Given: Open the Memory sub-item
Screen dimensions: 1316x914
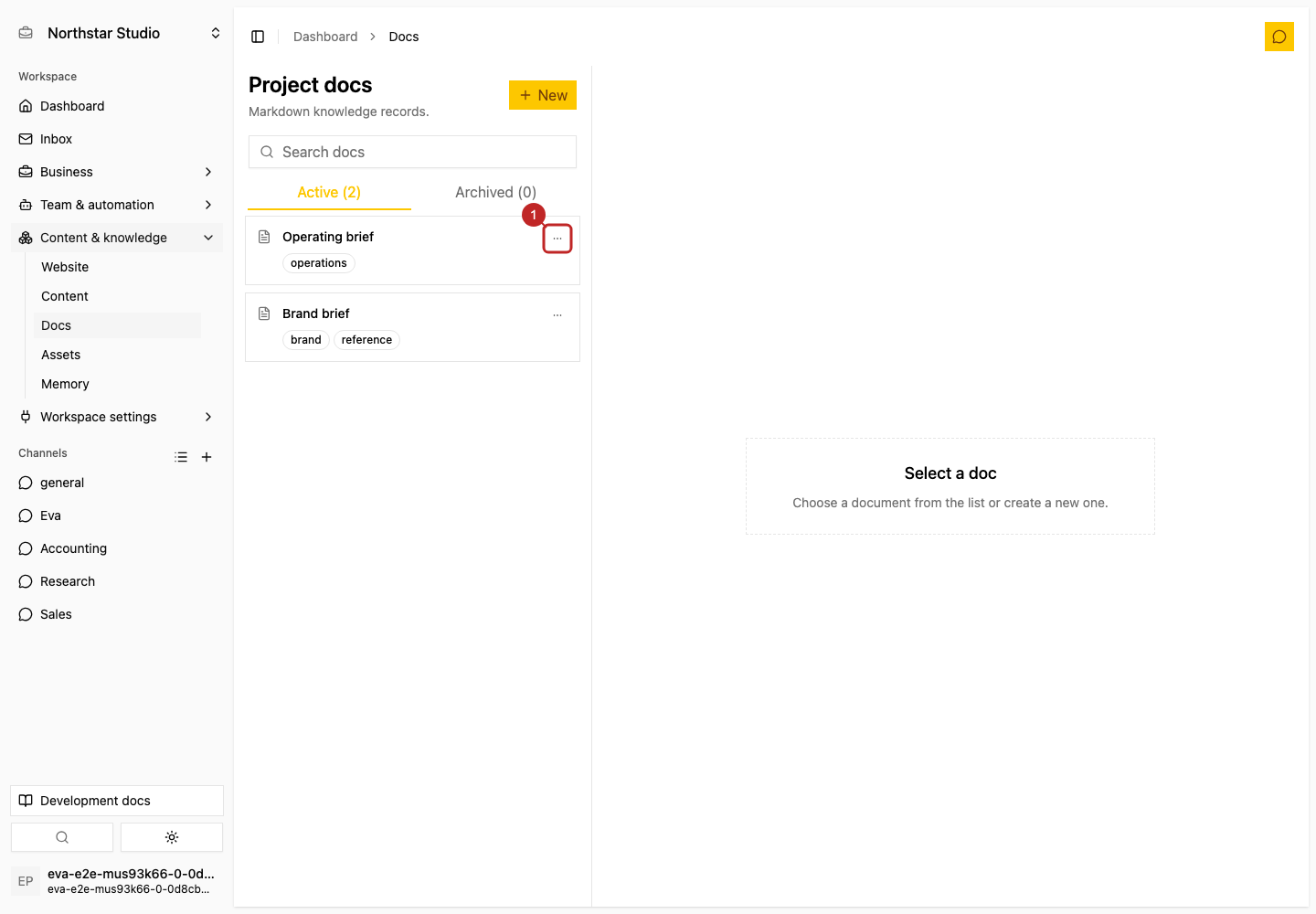Looking at the screenshot, I should (x=117, y=384).
